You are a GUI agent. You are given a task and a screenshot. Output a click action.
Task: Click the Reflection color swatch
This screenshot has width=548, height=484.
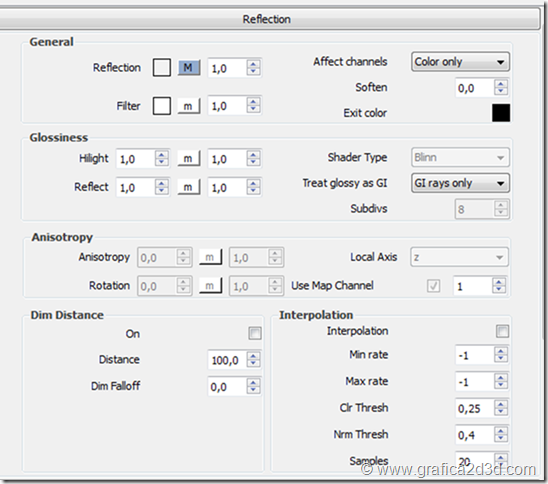(x=161, y=67)
